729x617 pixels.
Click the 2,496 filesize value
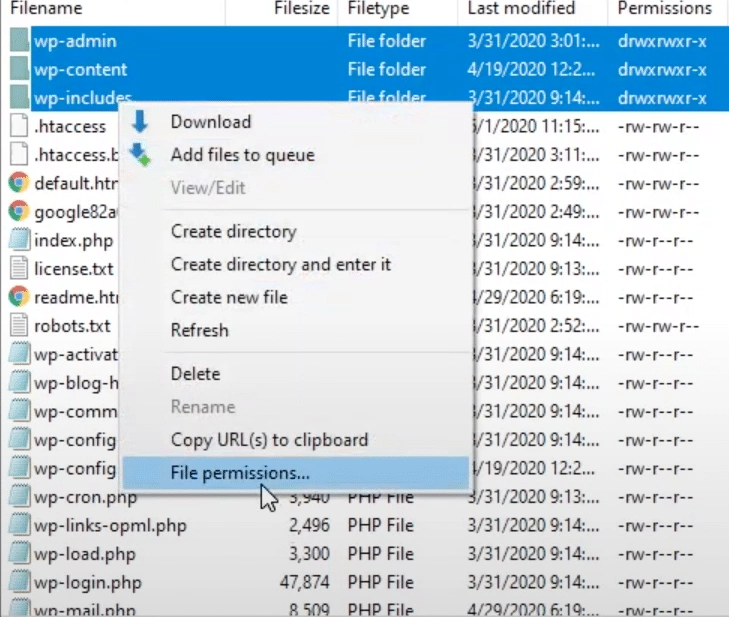click(x=309, y=525)
